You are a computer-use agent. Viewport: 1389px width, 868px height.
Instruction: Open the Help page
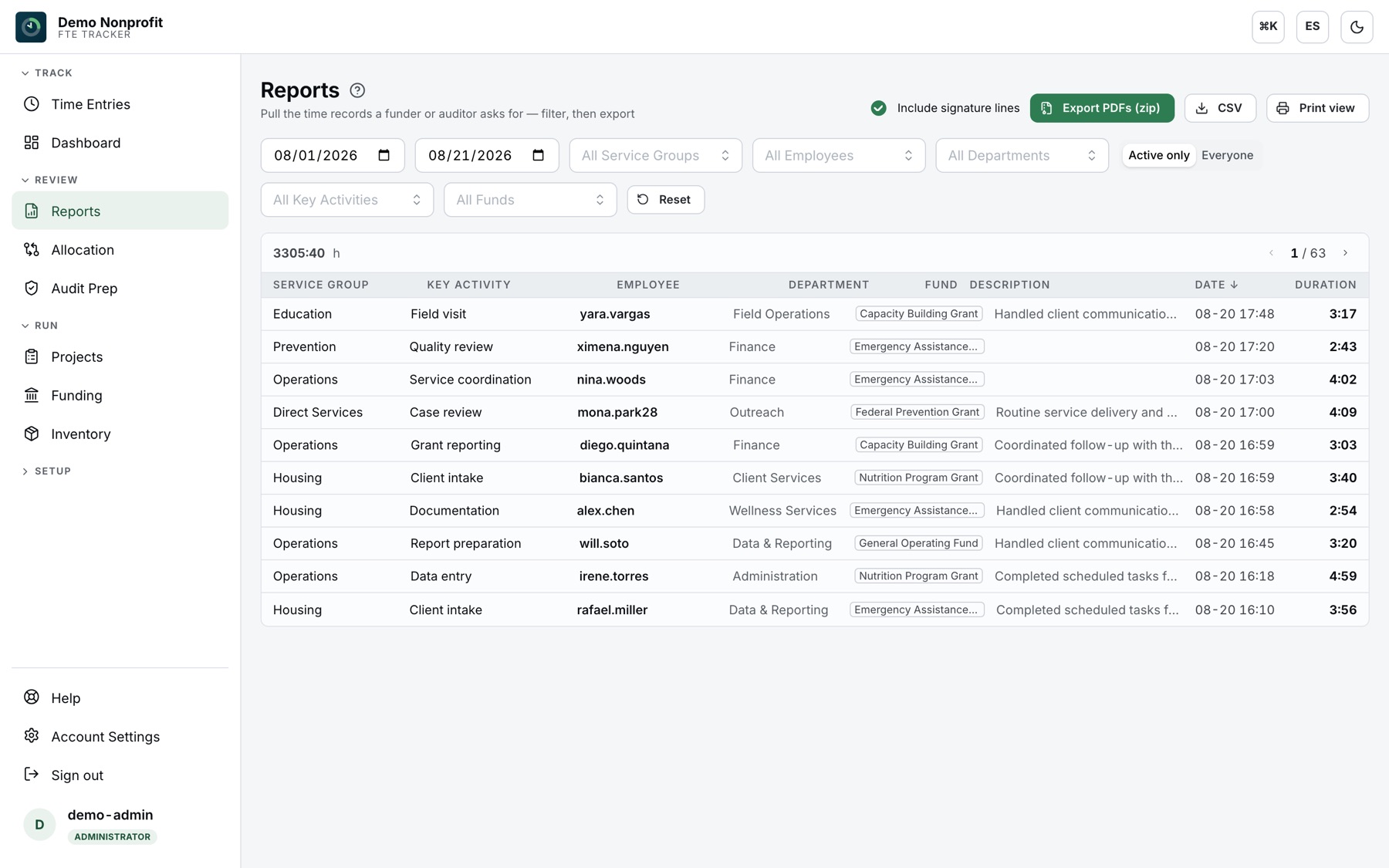tap(120, 697)
